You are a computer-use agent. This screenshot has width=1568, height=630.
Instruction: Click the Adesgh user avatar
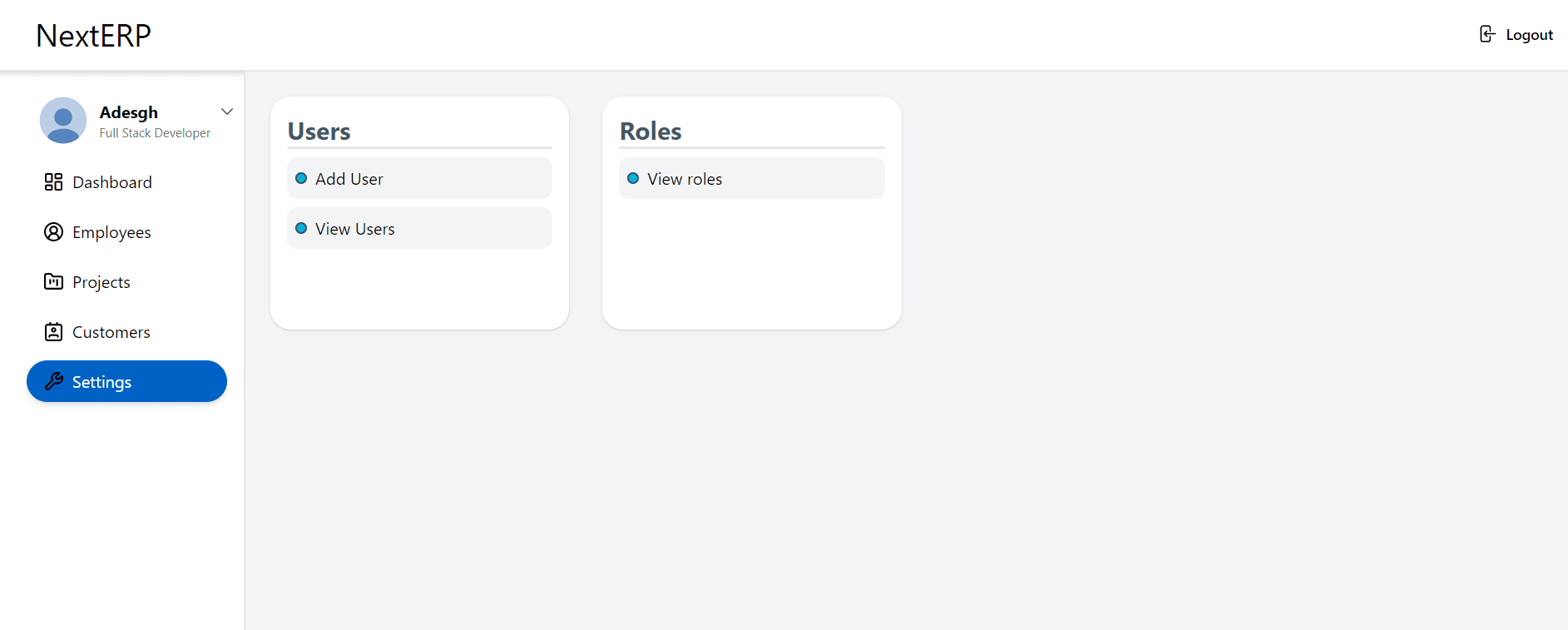[x=63, y=121]
